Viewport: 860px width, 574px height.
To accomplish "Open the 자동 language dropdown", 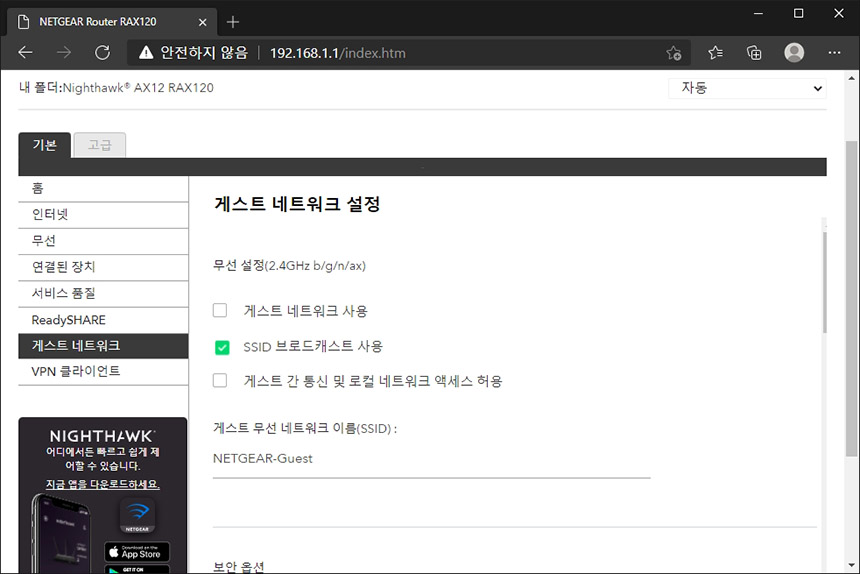I will (747, 88).
